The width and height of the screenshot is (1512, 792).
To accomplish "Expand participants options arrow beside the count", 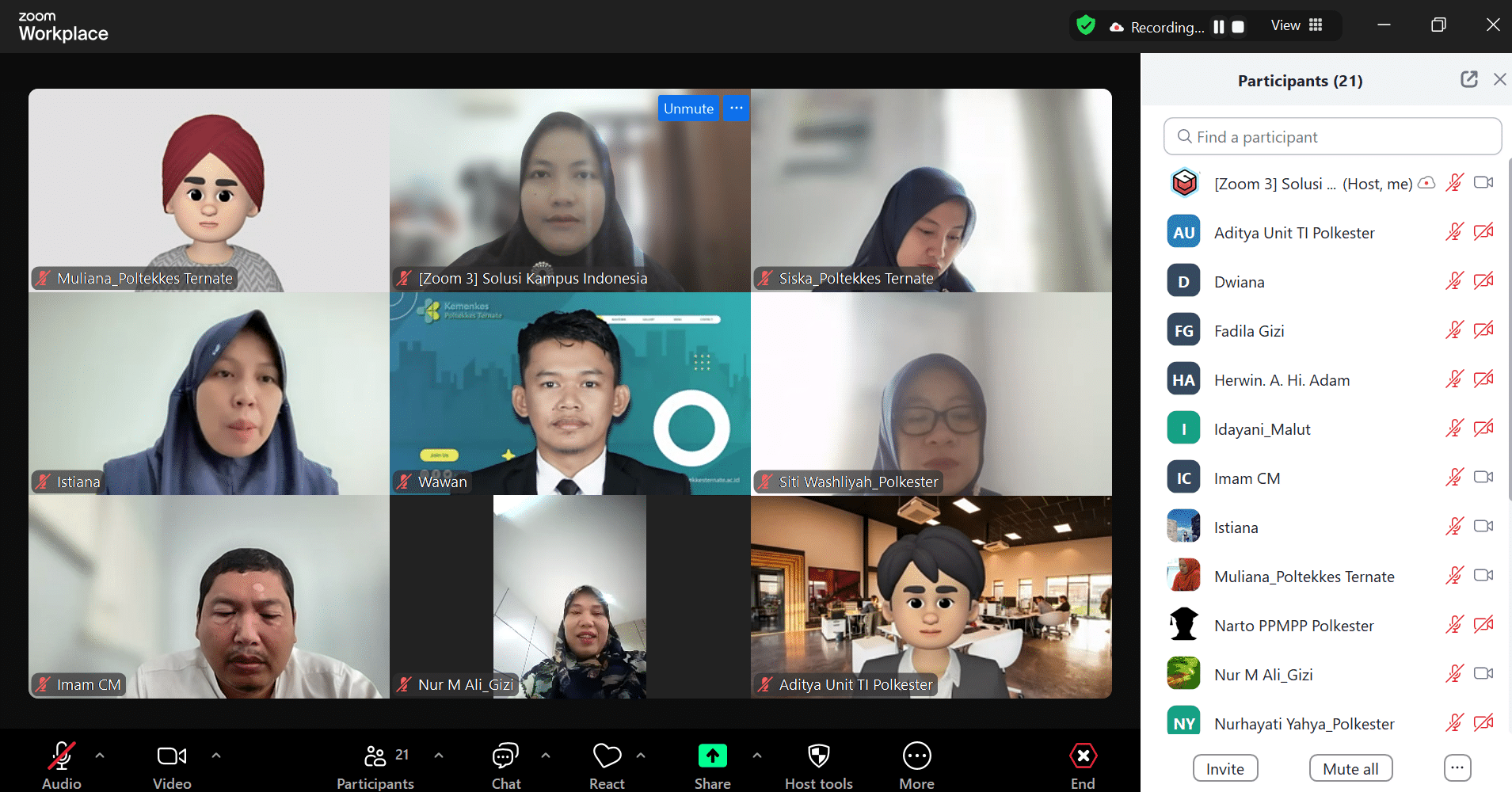I will [439, 756].
